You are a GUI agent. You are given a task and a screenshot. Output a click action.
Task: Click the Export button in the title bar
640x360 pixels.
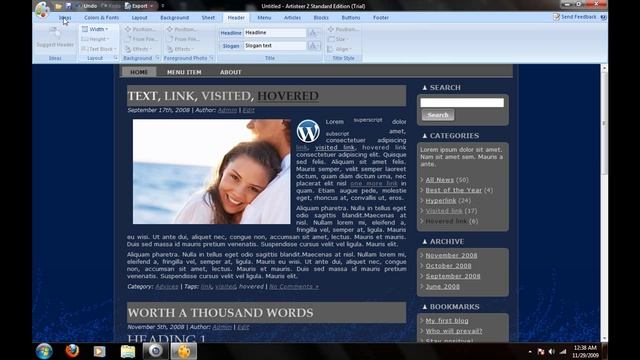[x=136, y=6]
